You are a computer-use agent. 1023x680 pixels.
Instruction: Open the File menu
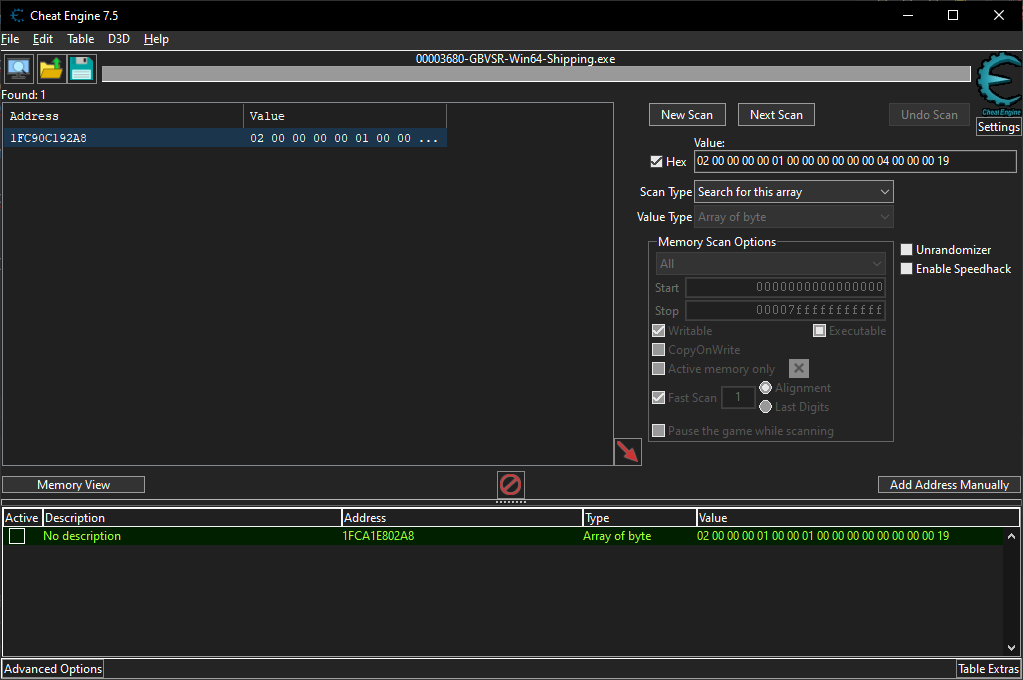pyautogui.click(x=10, y=39)
